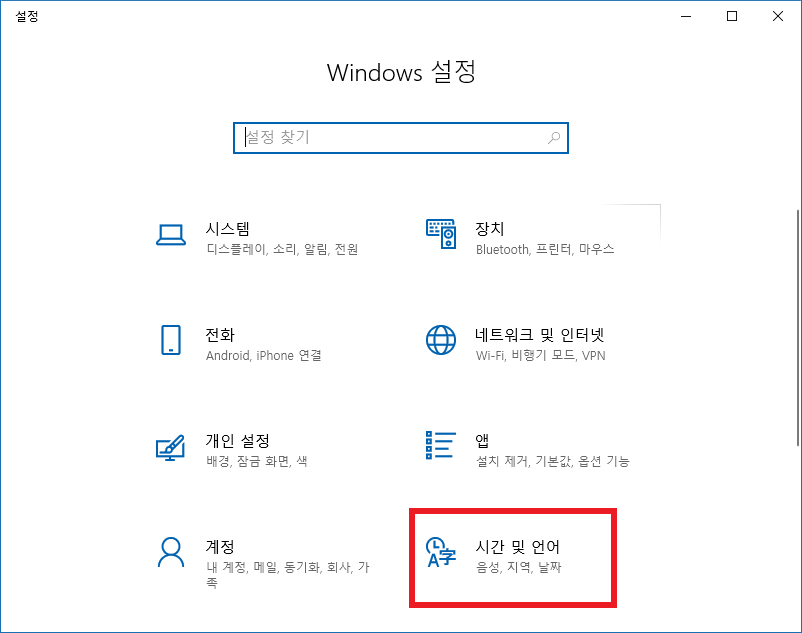Focus the 설정 찾기 search field

click(401, 138)
